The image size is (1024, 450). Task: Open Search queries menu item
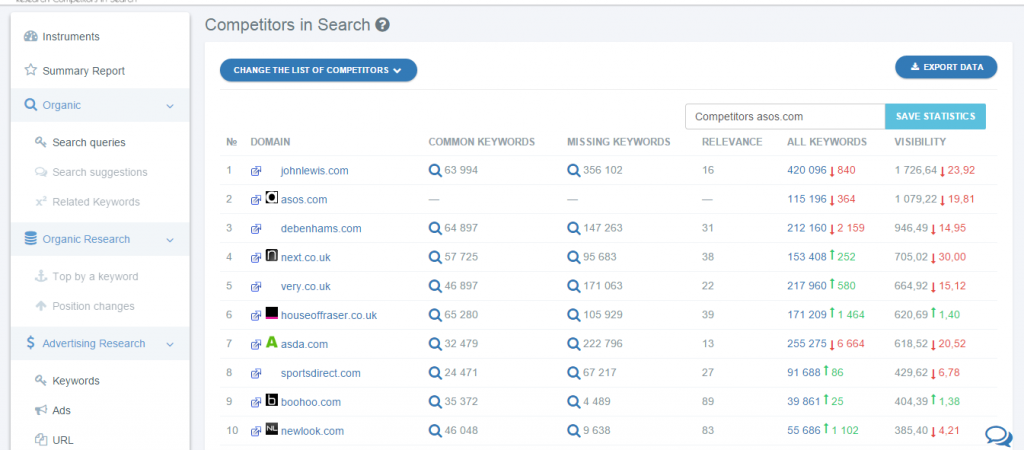(89, 142)
